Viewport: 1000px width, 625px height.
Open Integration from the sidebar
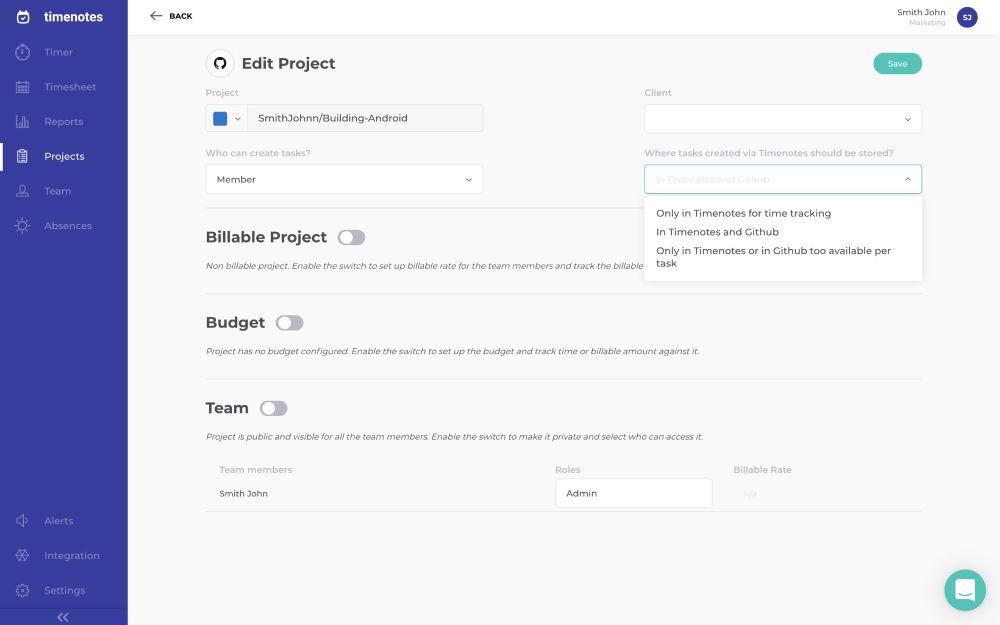pyautogui.click(x=71, y=555)
